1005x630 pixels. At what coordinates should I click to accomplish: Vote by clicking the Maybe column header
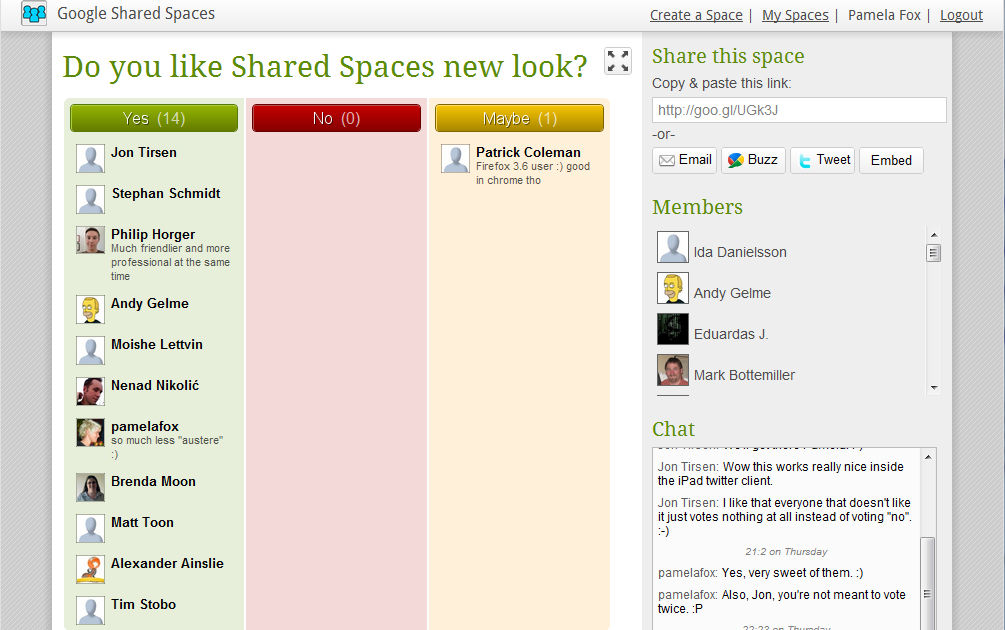pyautogui.click(x=519, y=117)
